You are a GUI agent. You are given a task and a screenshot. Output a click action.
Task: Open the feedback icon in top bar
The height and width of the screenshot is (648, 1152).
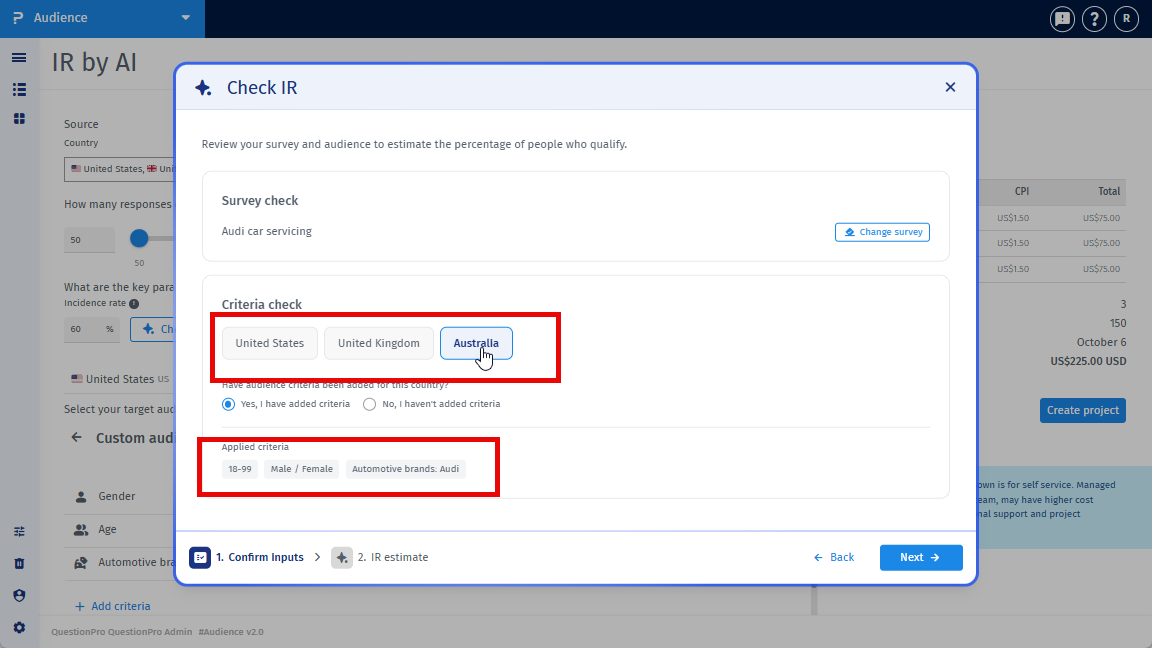[x=1062, y=19]
